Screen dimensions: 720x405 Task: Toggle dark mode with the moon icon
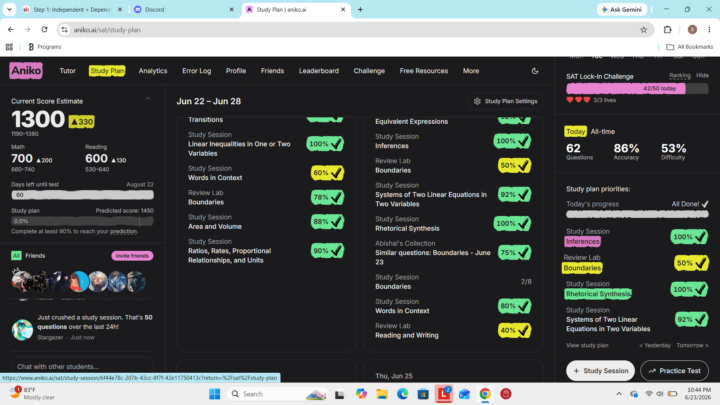535,71
